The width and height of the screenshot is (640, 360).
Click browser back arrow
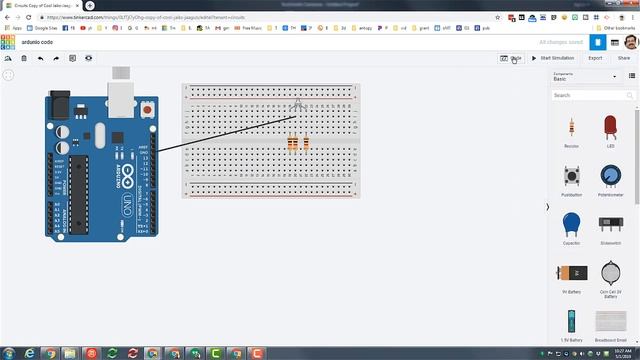(7, 18)
